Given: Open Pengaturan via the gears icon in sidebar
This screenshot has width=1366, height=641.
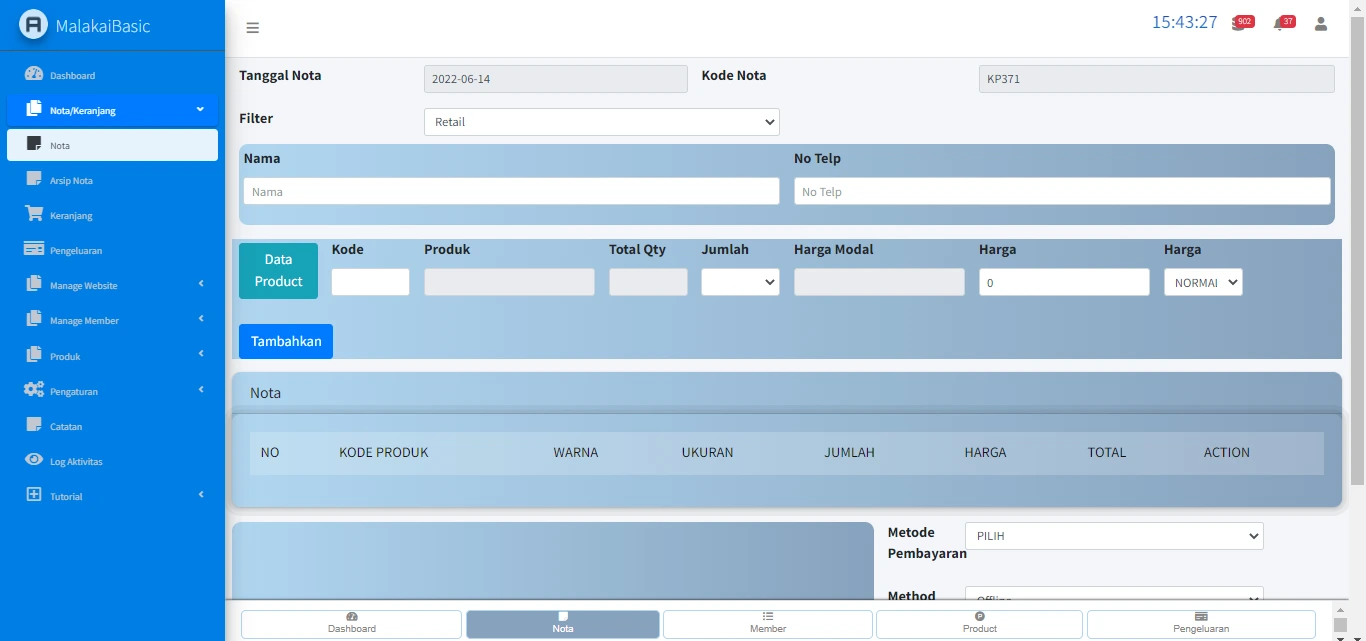Looking at the screenshot, I should 34,390.
